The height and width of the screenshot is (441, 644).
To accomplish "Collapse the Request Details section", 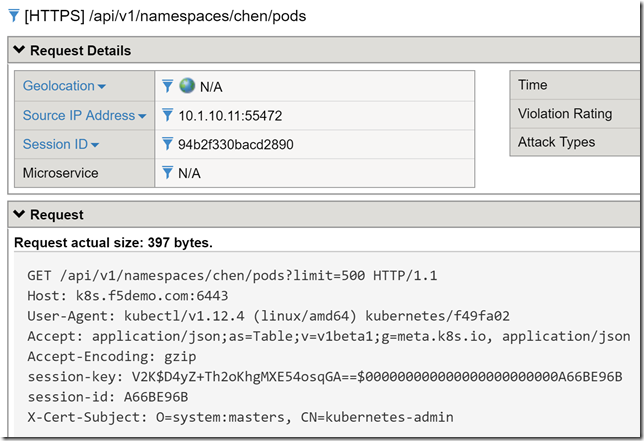I will (x=19, y=50).
